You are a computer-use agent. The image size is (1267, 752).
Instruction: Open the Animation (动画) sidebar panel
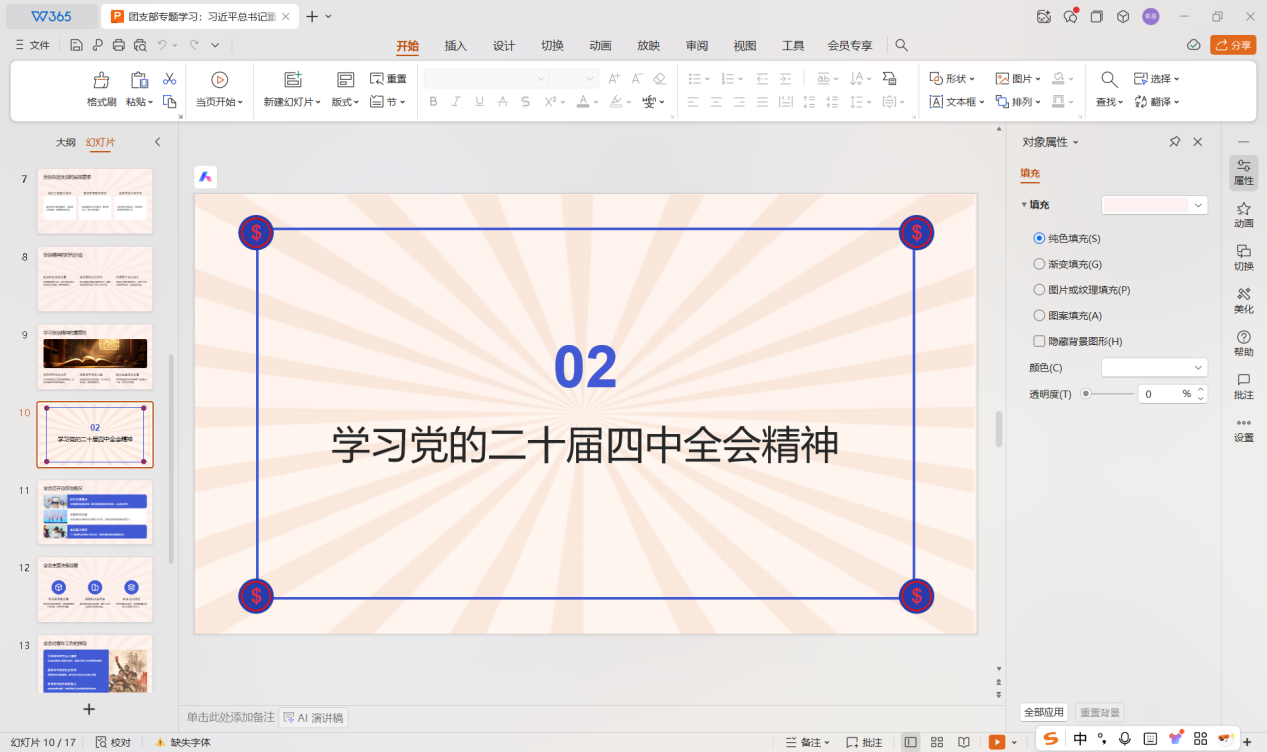(x=1243, y=214)
